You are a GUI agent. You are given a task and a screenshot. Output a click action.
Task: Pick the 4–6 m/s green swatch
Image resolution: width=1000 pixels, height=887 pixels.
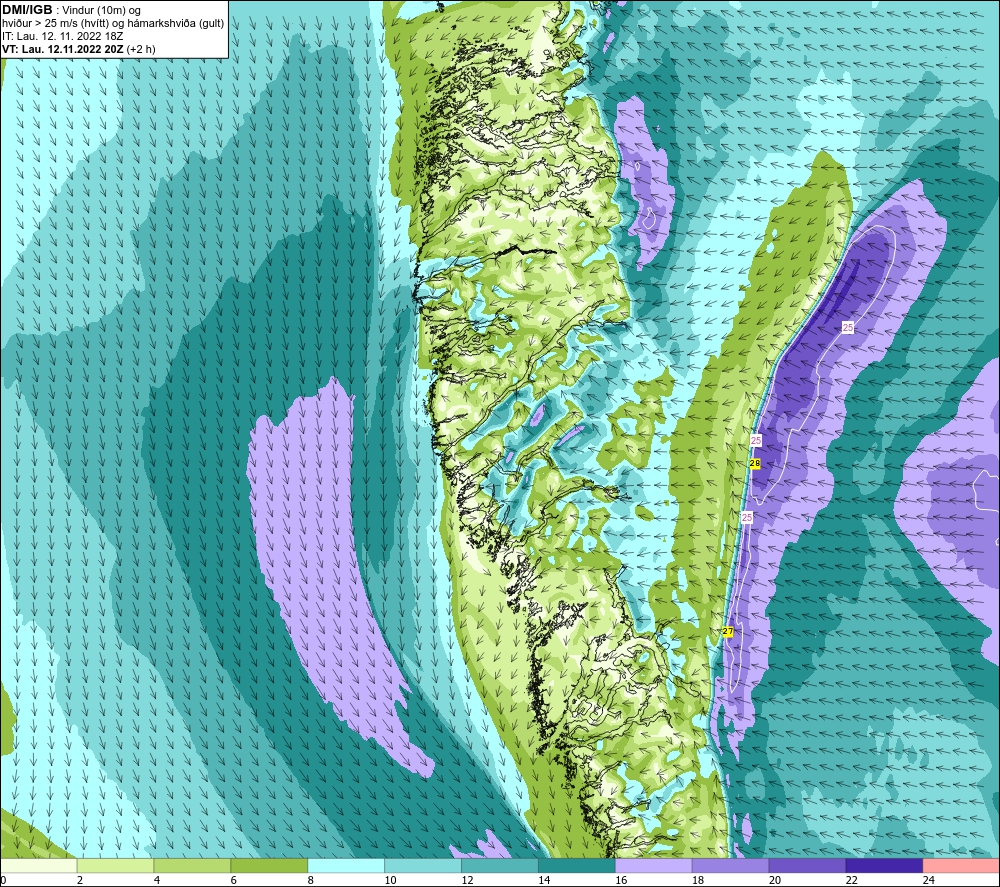pyautogui.click(x=192, y=865)
